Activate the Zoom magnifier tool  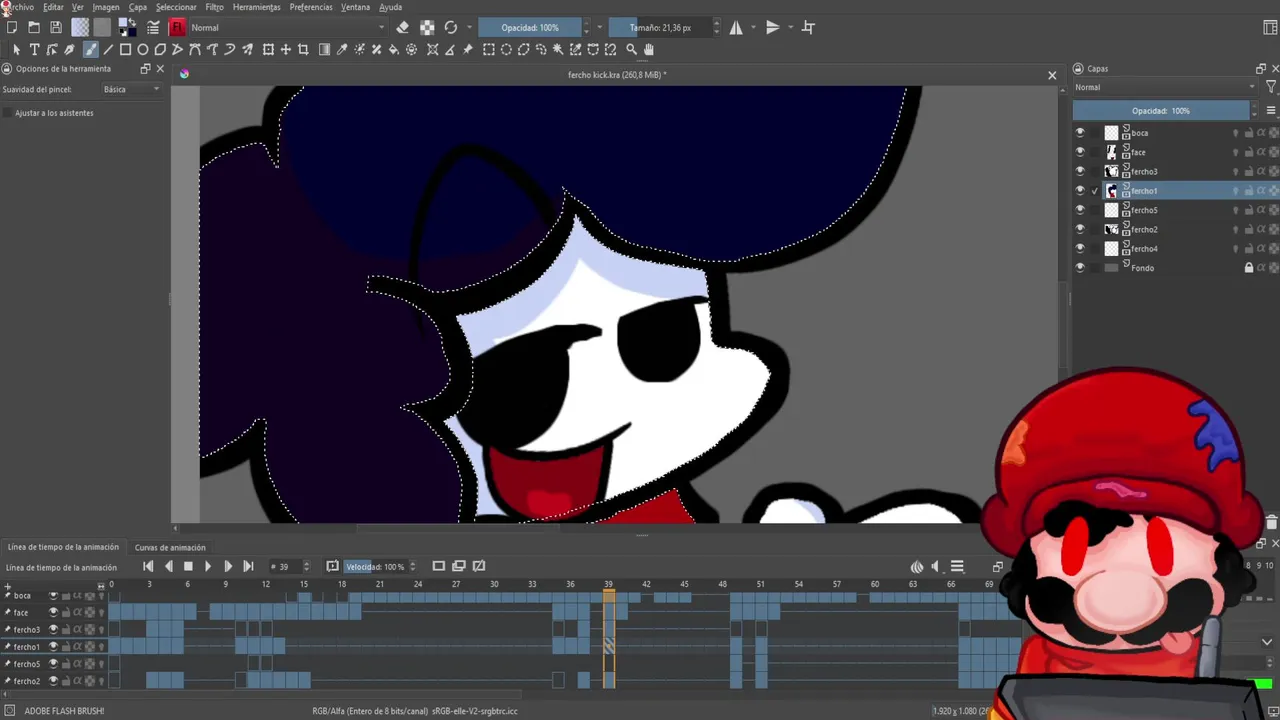click(631, 49)
